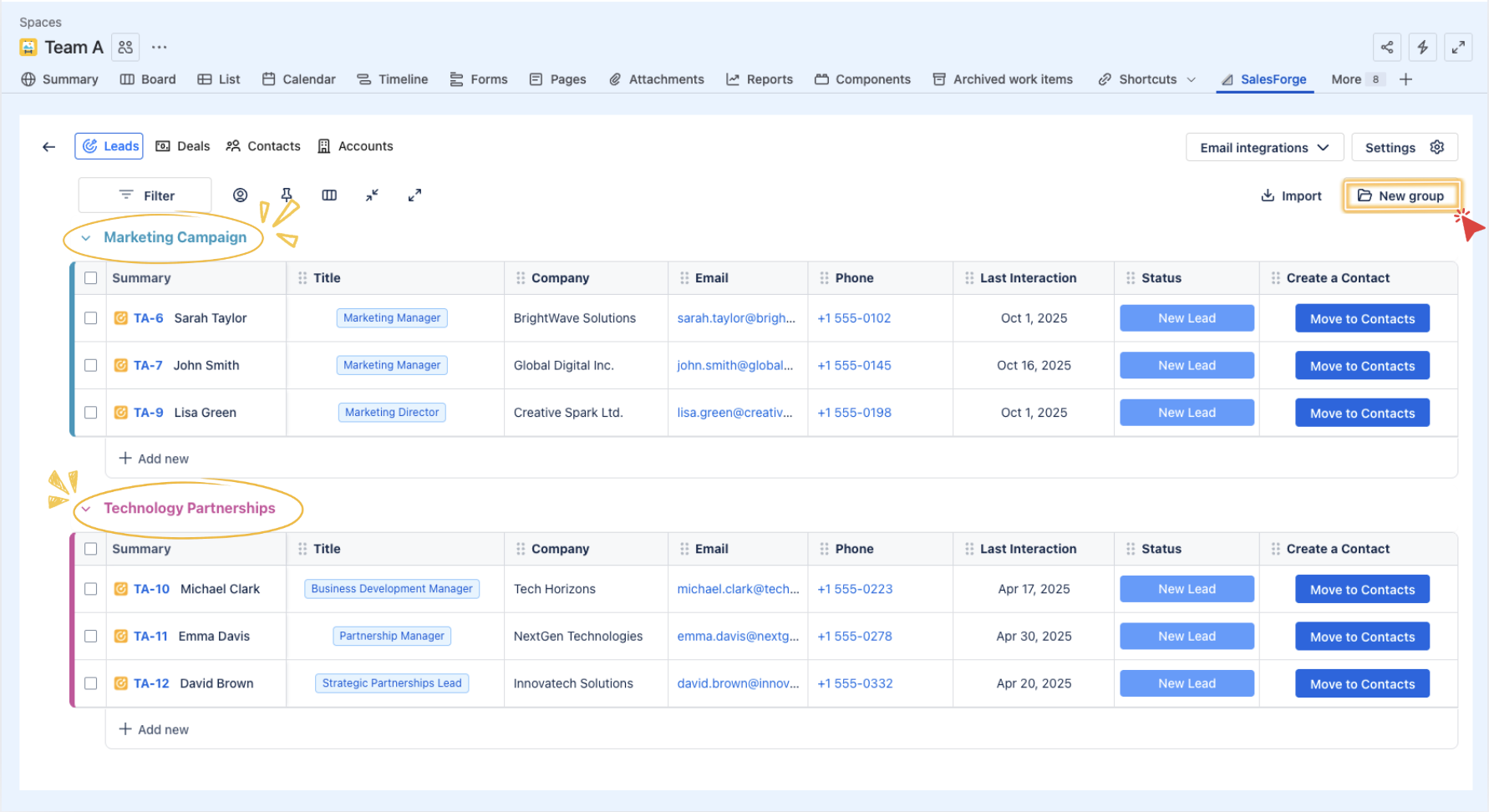1489x812 pixels.
Task: Click the New group button
Action: [1401, 196]
